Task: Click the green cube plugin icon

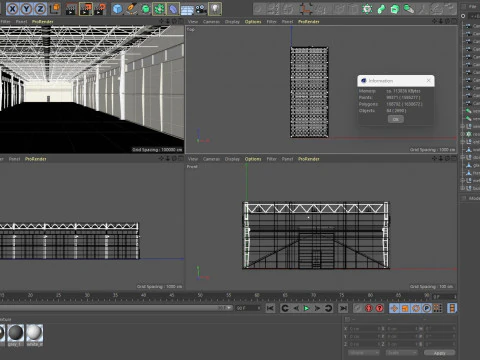Action: (x=395, y=9)
